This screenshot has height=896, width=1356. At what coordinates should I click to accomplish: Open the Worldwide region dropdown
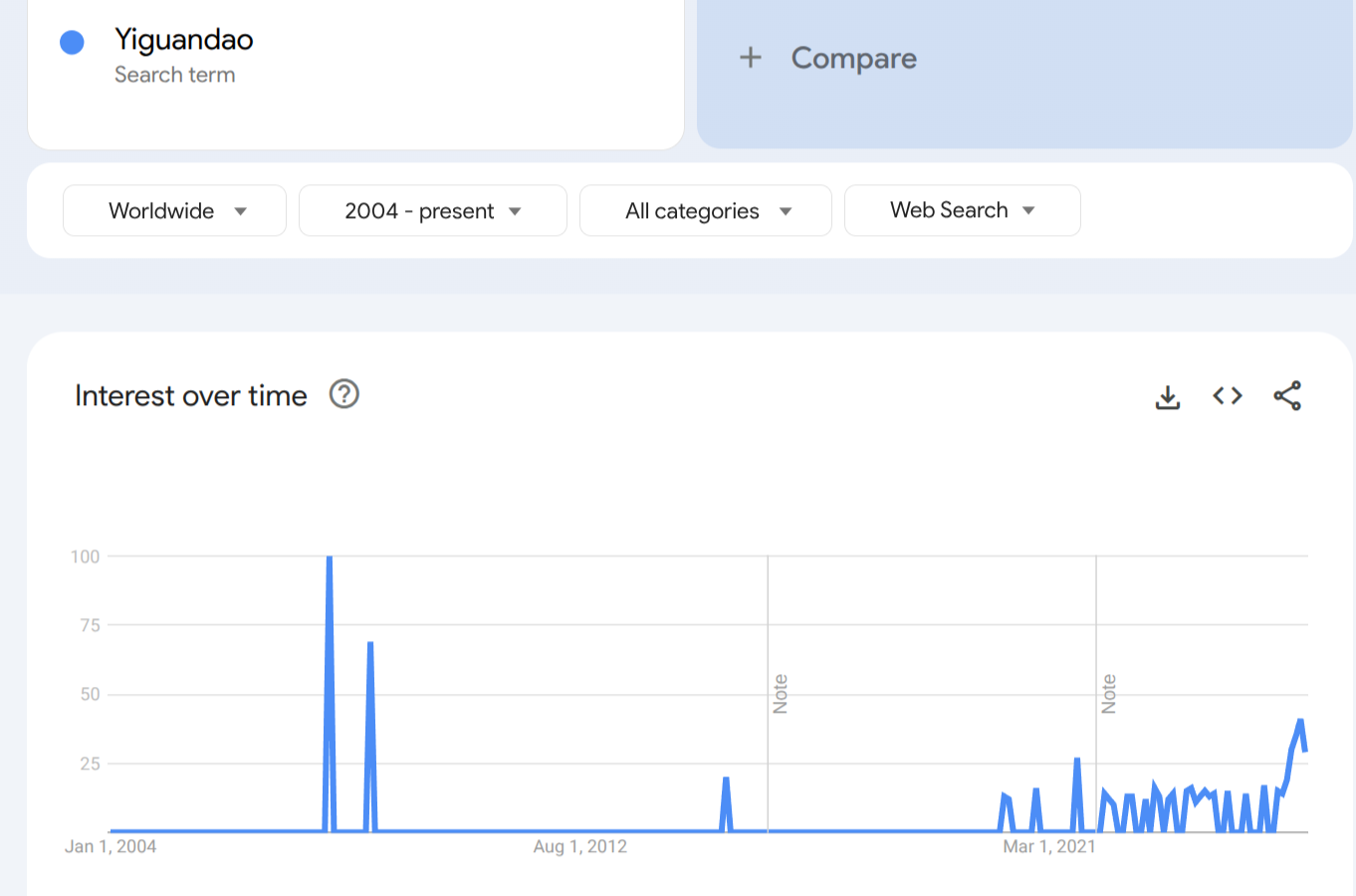click(174, 211)
